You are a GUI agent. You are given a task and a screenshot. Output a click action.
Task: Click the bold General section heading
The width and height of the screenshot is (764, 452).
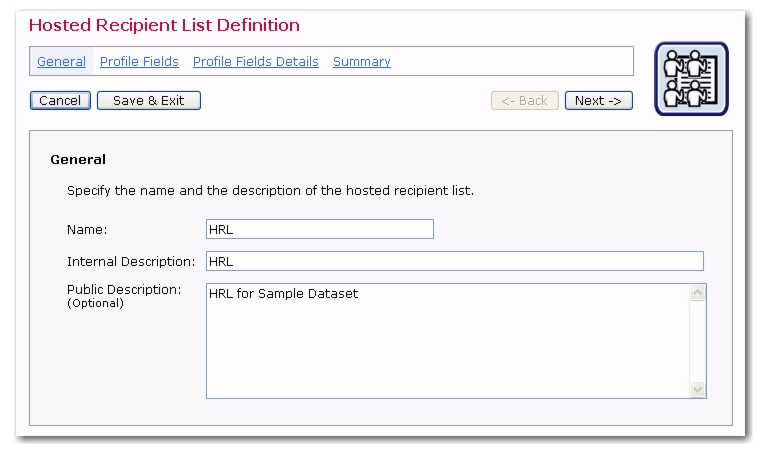coord(78,160)
